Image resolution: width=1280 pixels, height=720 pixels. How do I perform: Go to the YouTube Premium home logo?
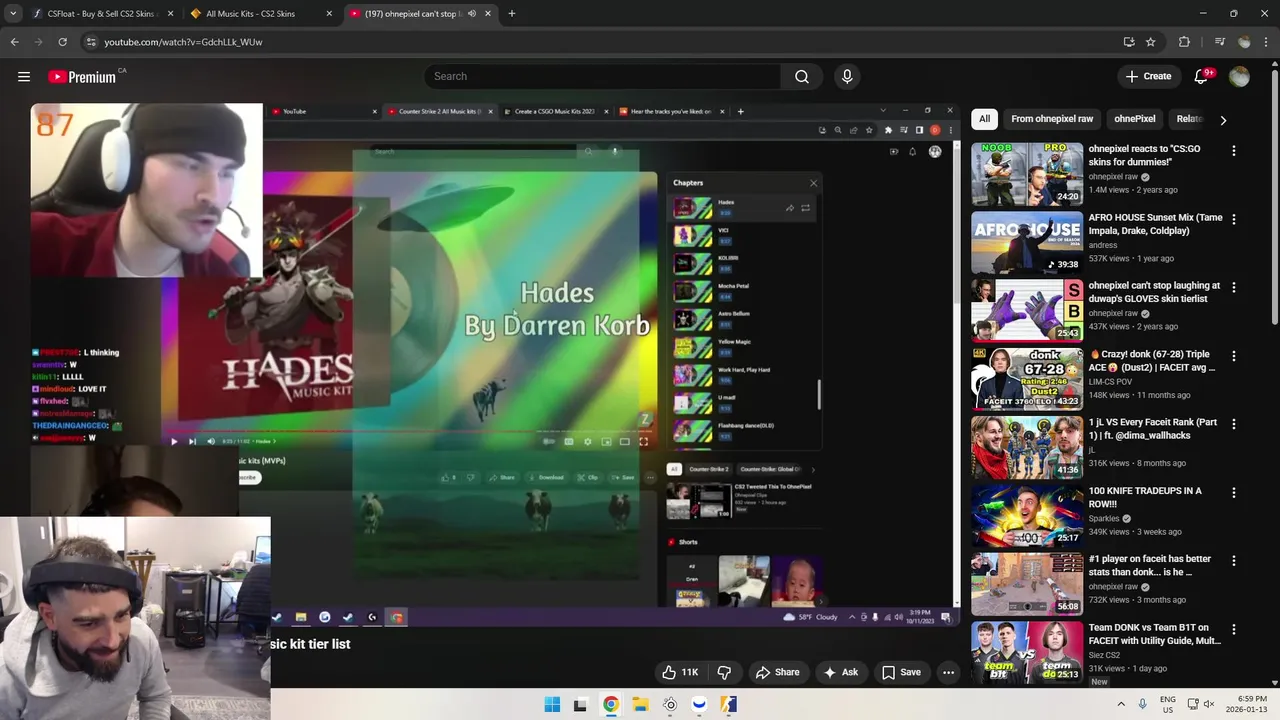click(x=82, y=77)
